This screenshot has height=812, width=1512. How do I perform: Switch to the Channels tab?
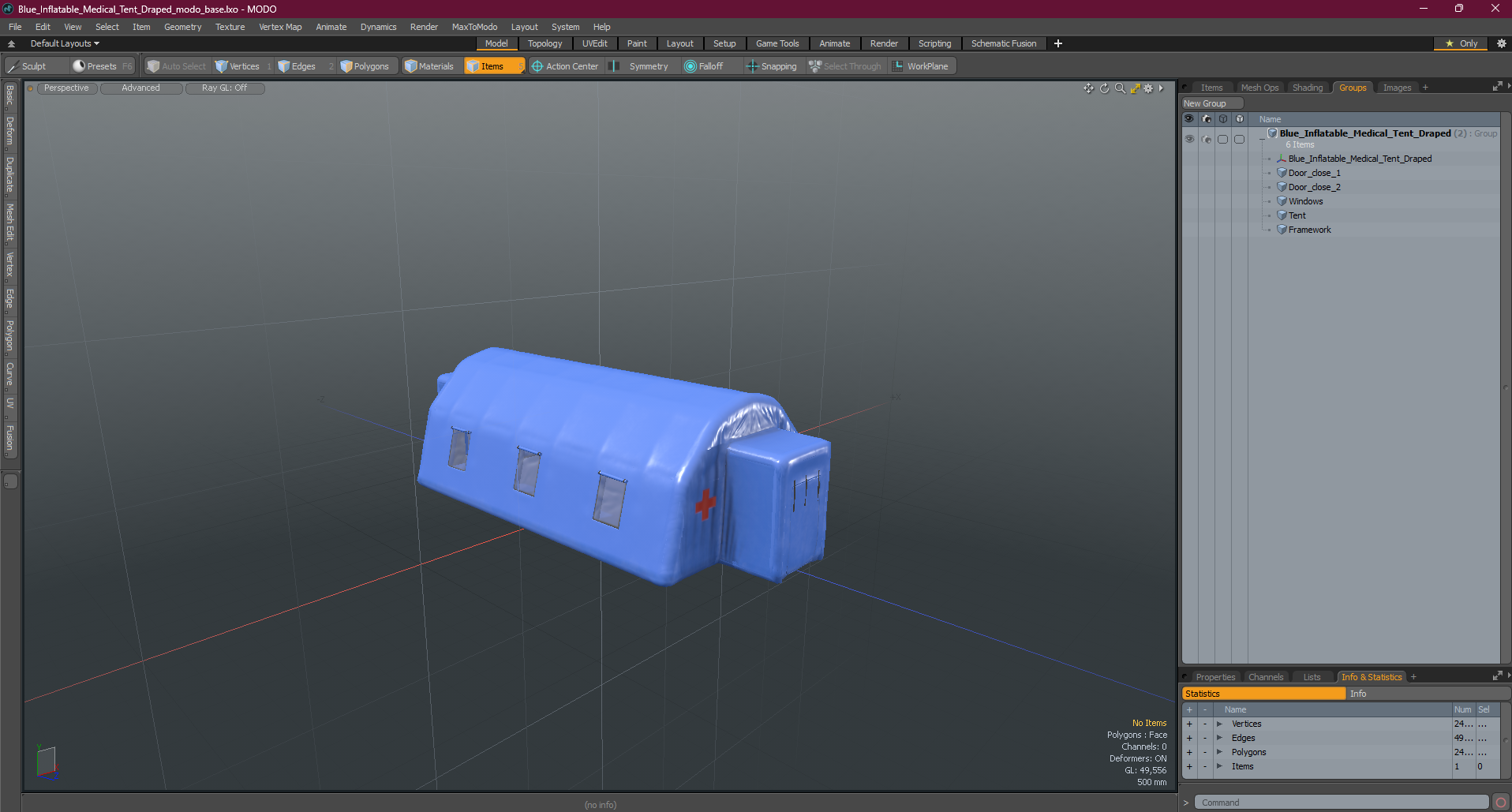pyautogui.click(x=1265, y=677)
